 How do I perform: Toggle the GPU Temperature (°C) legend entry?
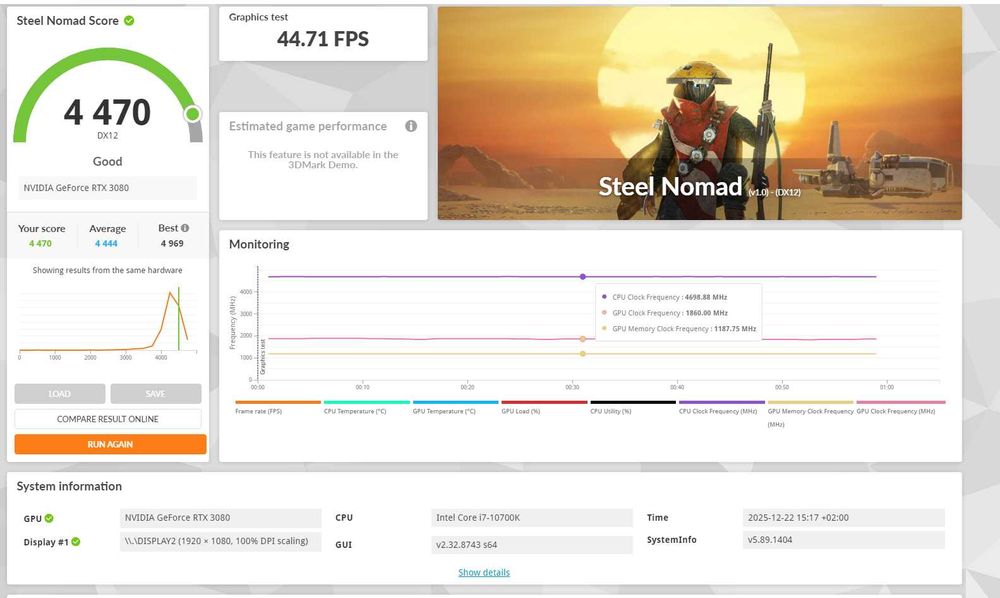pyautogui.click(x=455, y=407)
